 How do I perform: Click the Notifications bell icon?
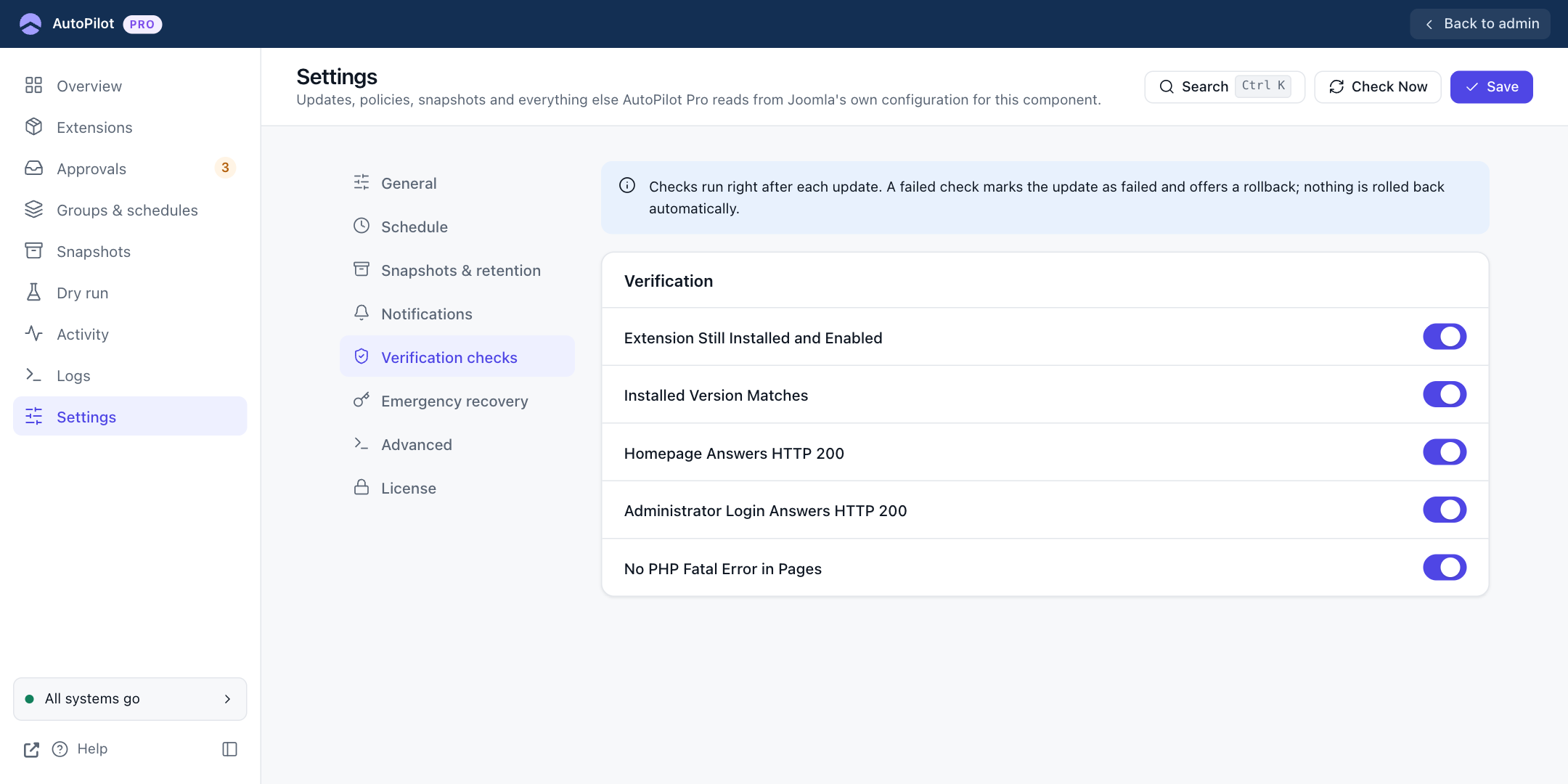click(x=362, y=313)
